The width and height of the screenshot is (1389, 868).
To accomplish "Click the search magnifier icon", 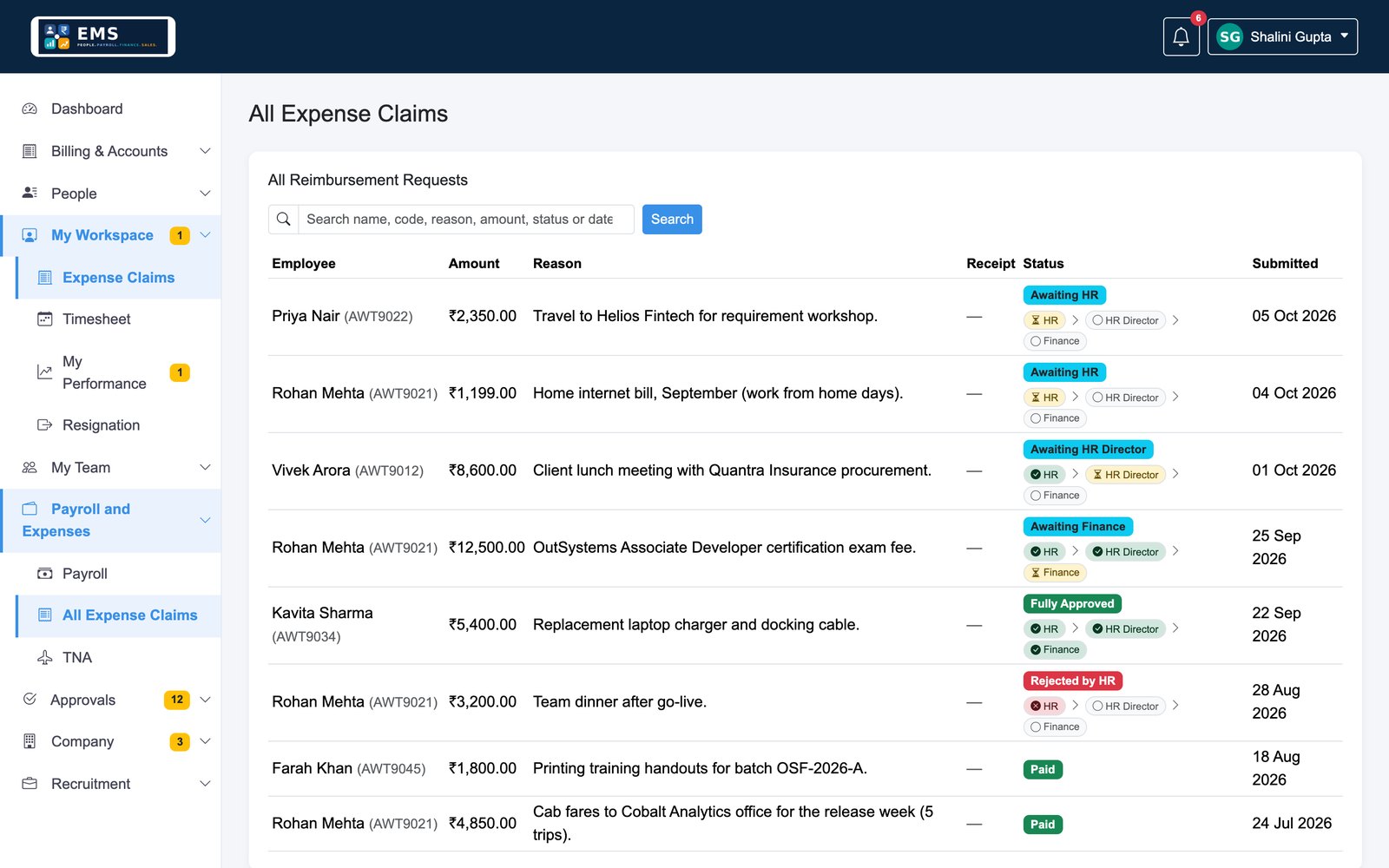I will point(283,220).
